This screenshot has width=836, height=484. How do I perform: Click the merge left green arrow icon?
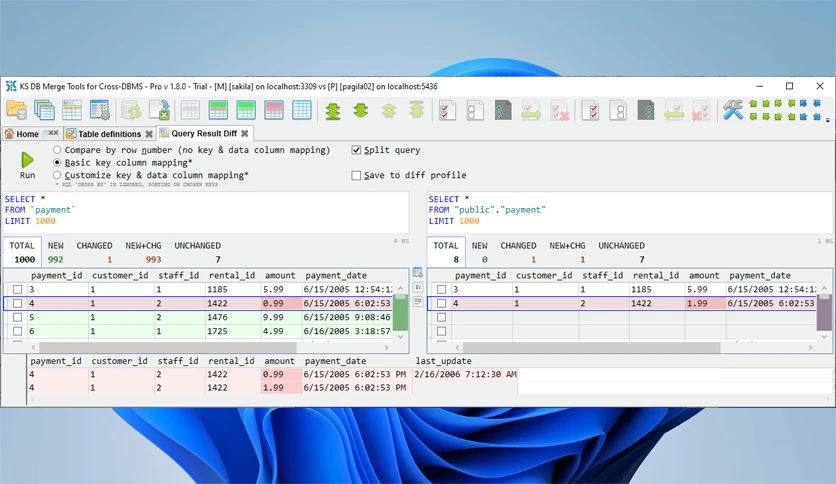click(x=674, y=111)
